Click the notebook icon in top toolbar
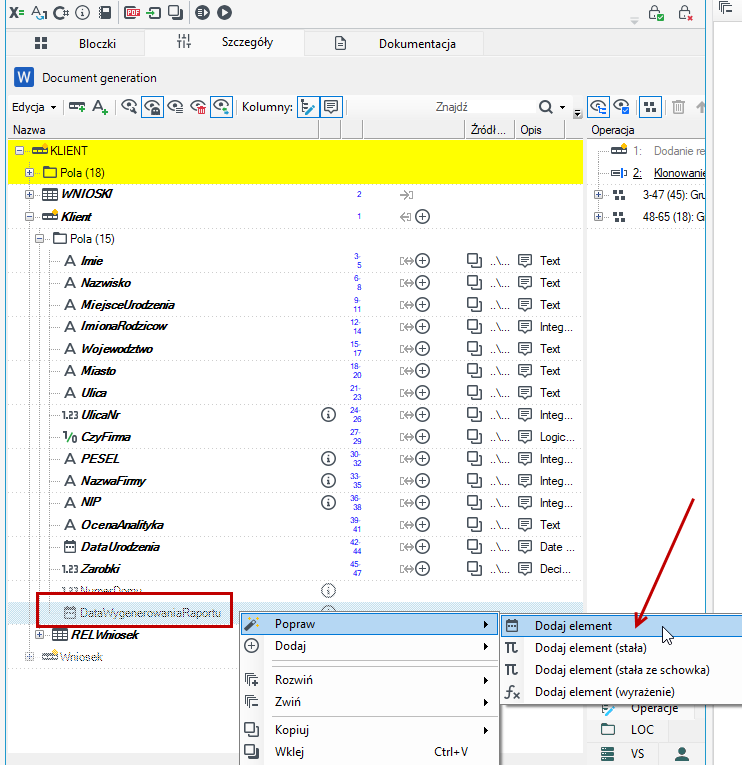 click(x=104, y=12)
